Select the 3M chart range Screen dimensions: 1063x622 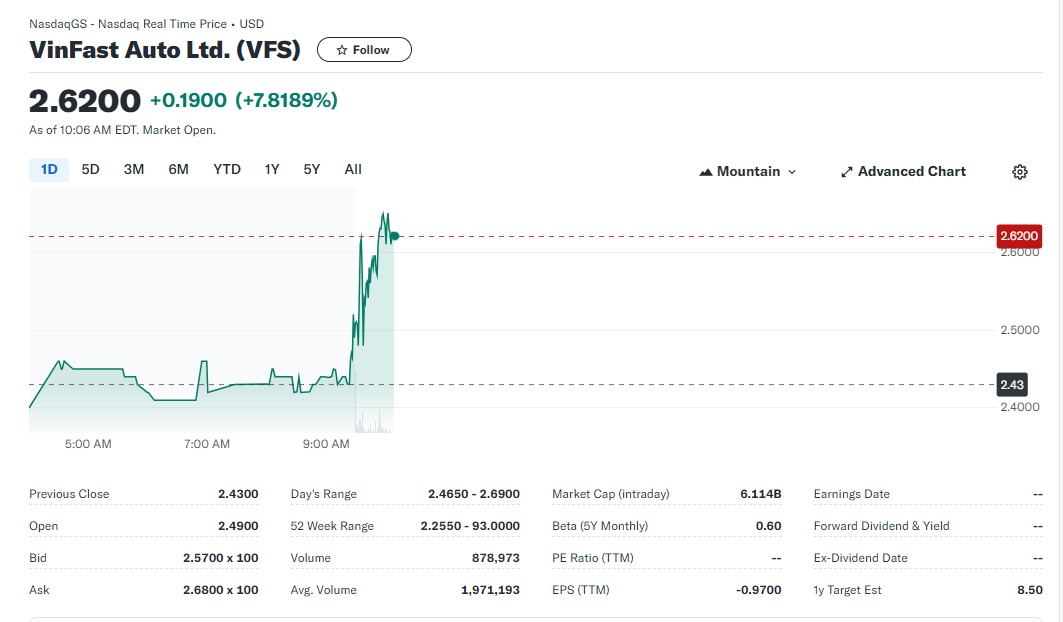134,170
